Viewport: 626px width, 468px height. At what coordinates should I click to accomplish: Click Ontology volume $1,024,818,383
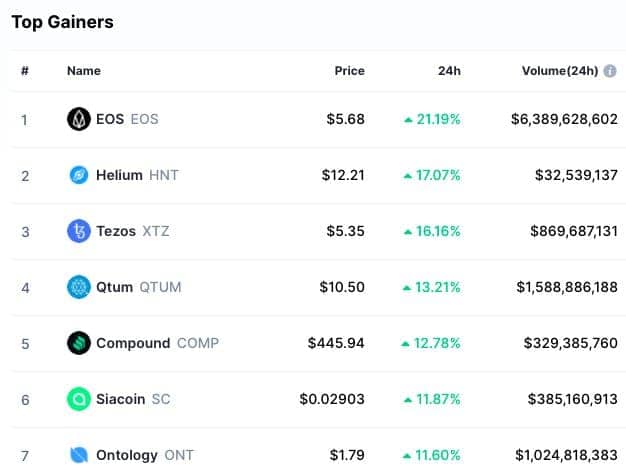(x=566, y=455)
